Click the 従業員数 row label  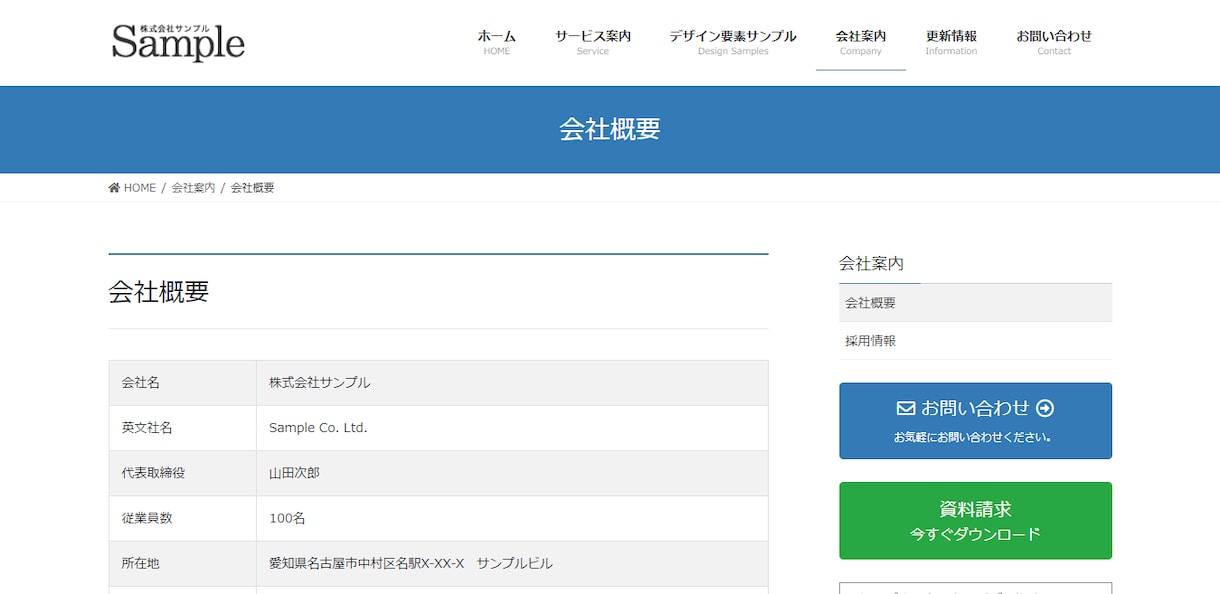point(183,518)
